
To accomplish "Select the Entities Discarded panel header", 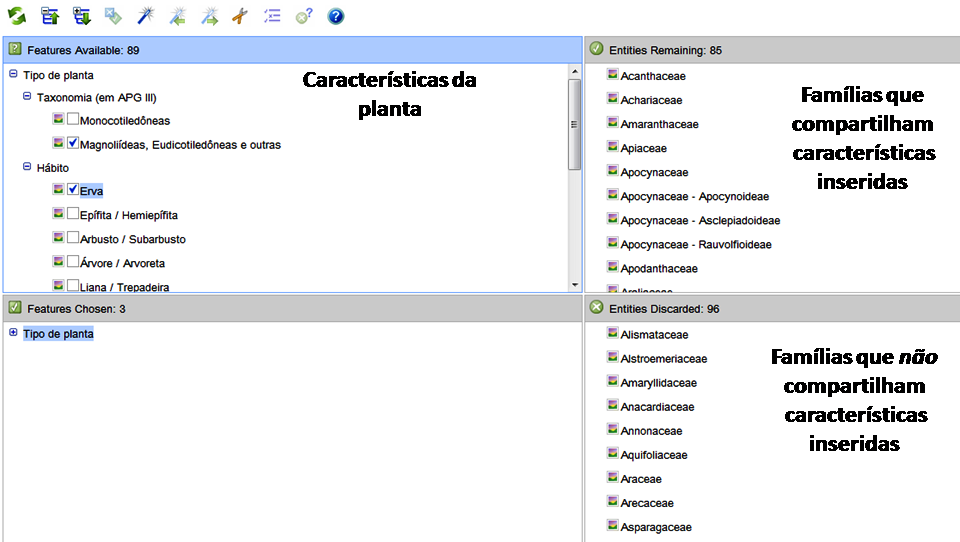I will [x=773, y=309].
